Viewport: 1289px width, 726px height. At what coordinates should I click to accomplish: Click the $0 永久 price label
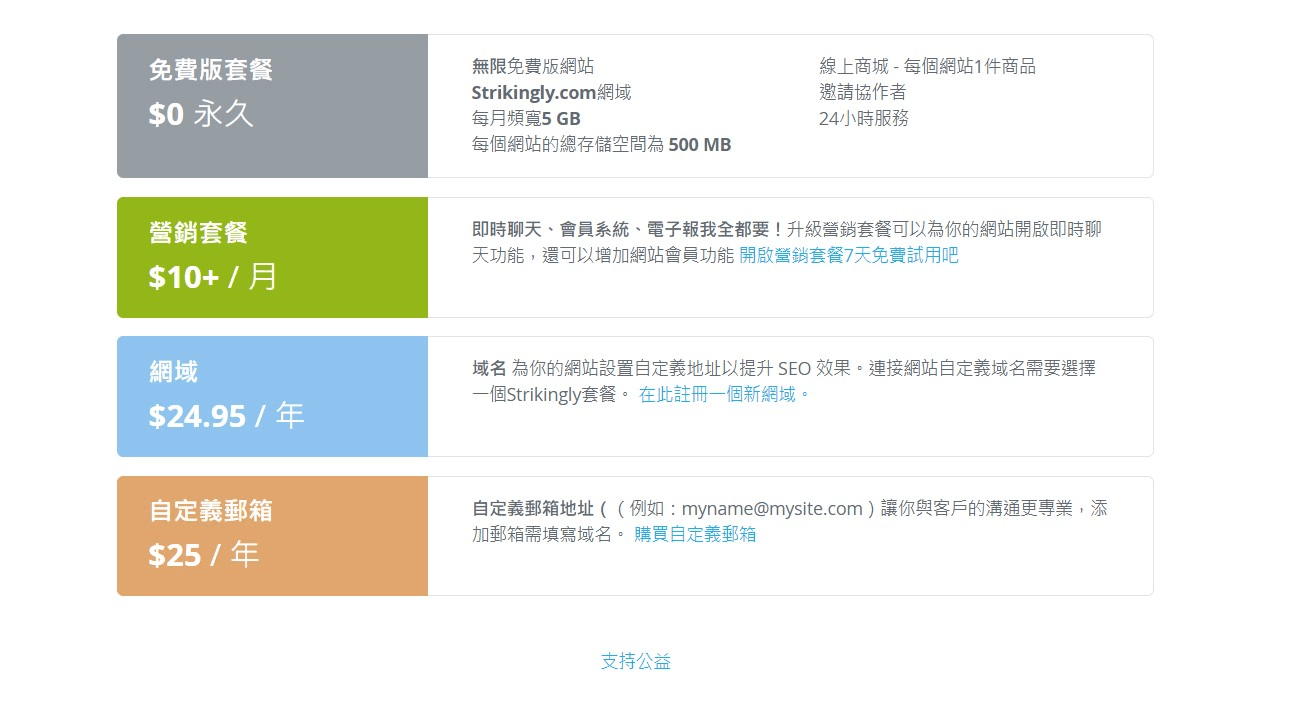201,114
